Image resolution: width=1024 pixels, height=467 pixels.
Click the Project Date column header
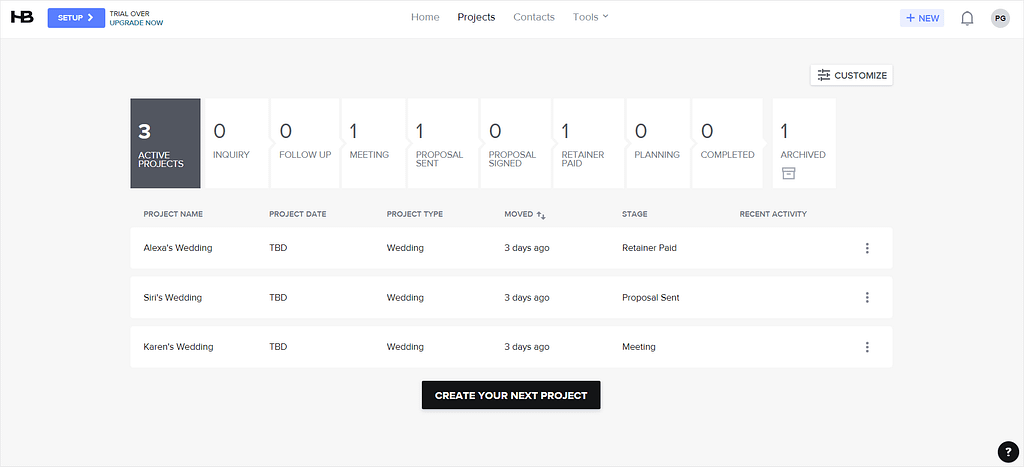(298, 214)
